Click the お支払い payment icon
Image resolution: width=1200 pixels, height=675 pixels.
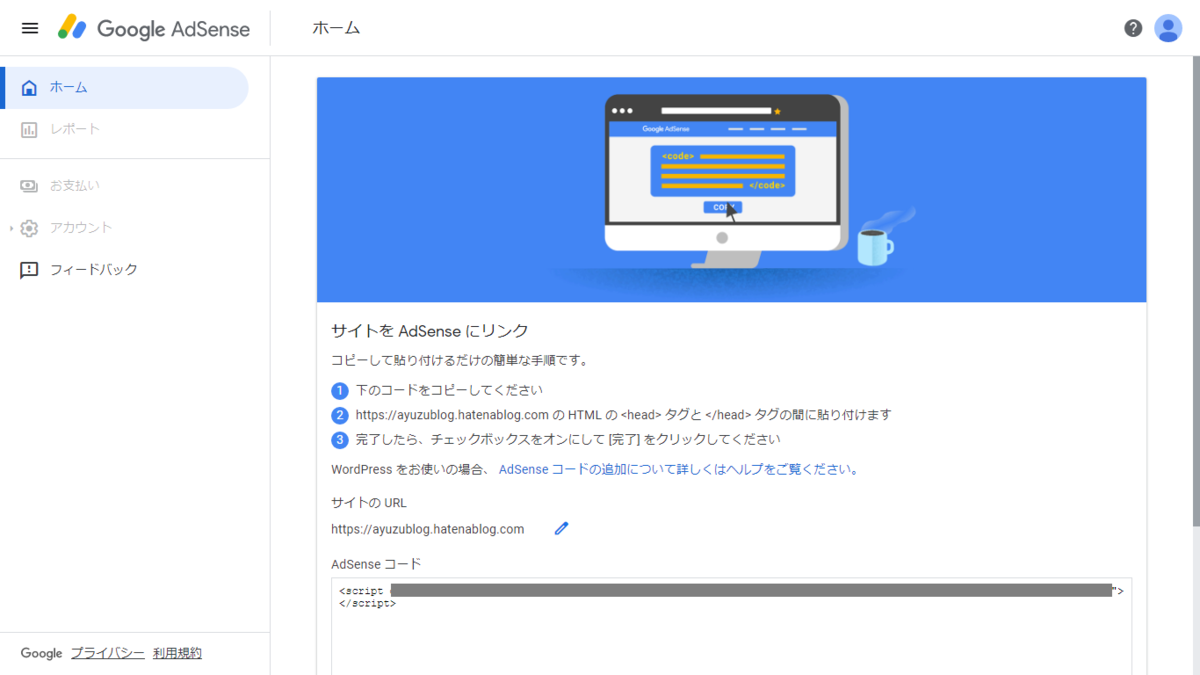pyautogui.click(x=29, y=186)
